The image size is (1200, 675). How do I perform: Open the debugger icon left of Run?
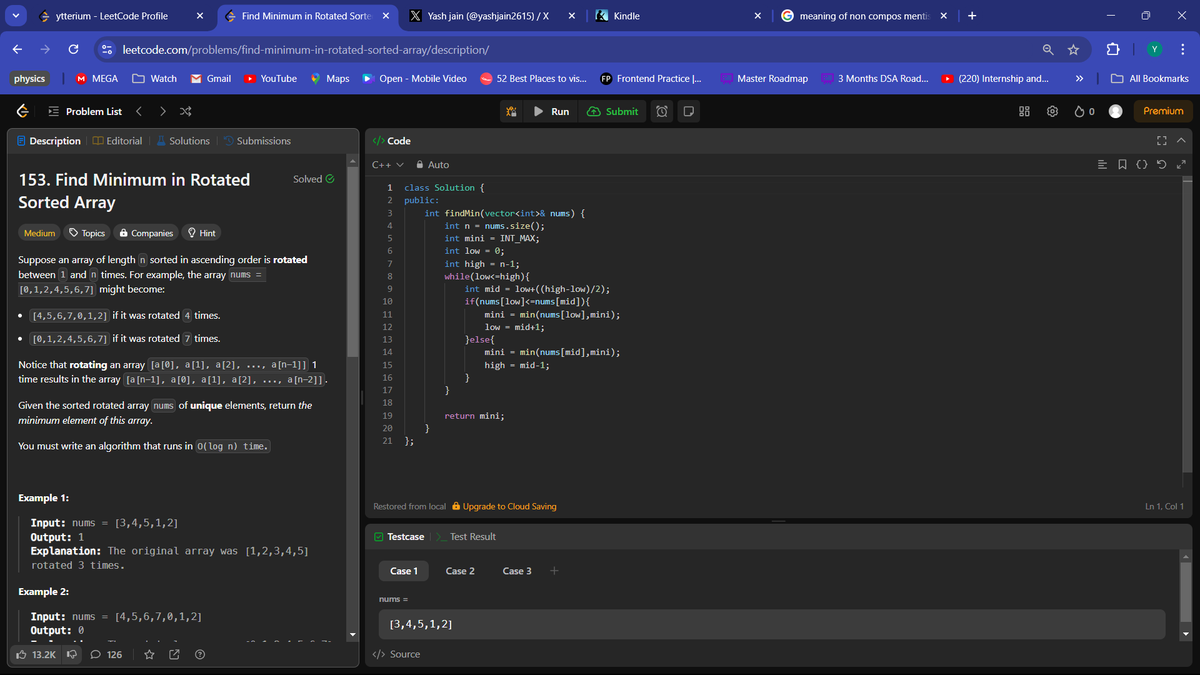pos(511,111)
